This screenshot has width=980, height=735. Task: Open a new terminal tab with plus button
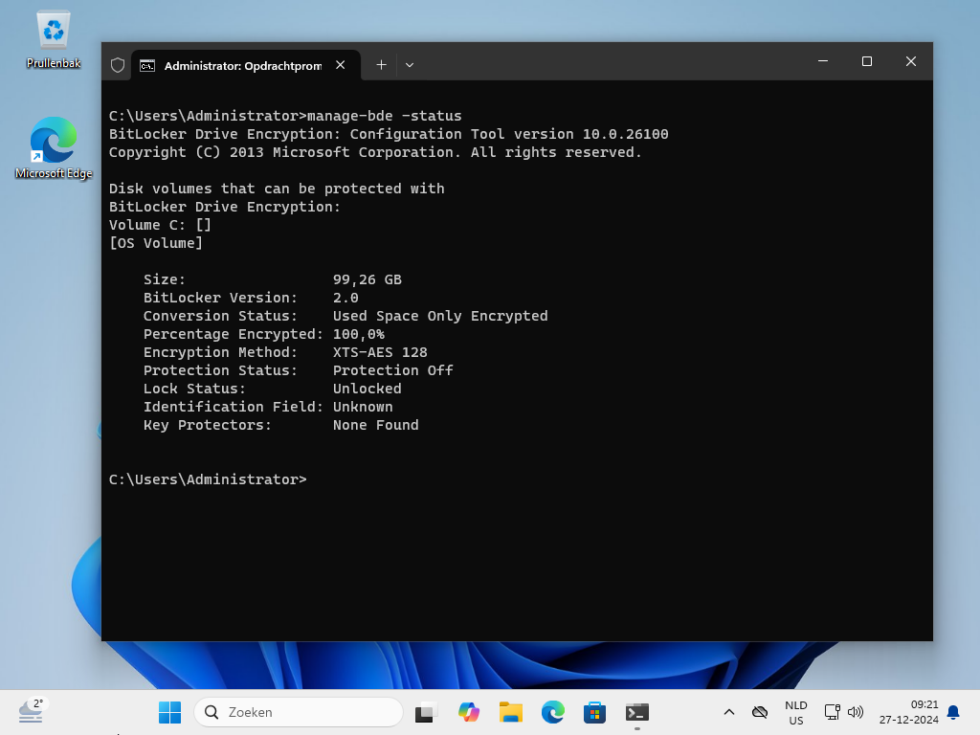point(381,64)
